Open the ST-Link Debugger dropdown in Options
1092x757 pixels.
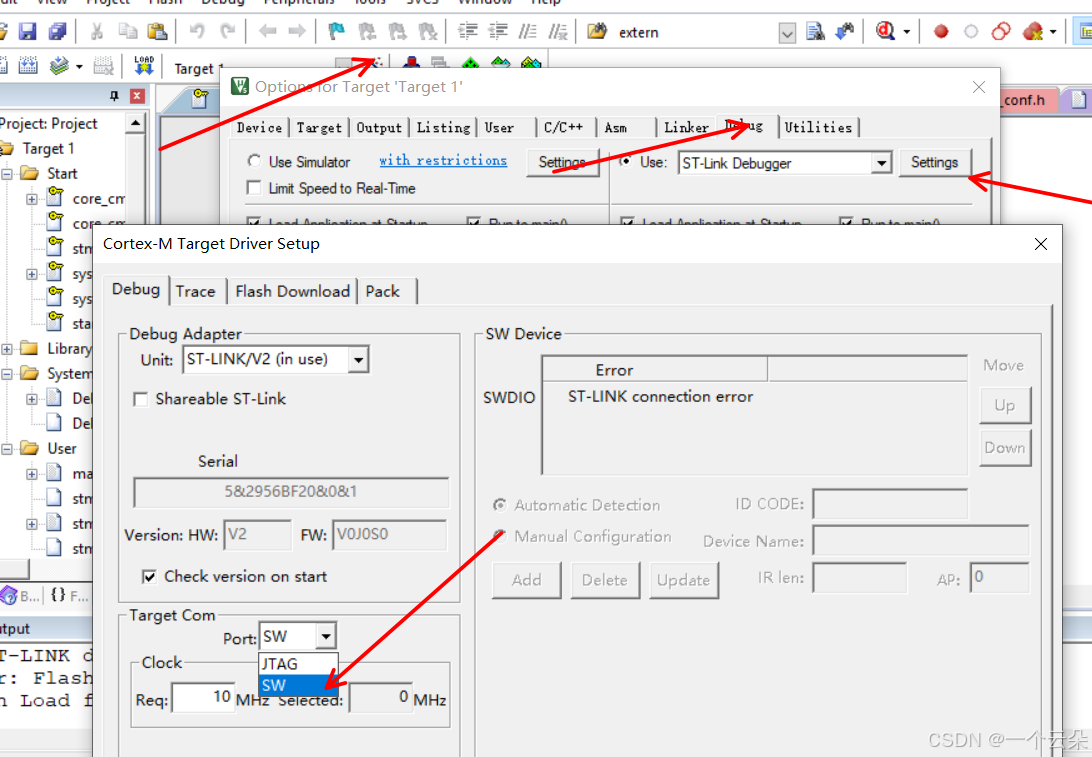pos(881,163)
